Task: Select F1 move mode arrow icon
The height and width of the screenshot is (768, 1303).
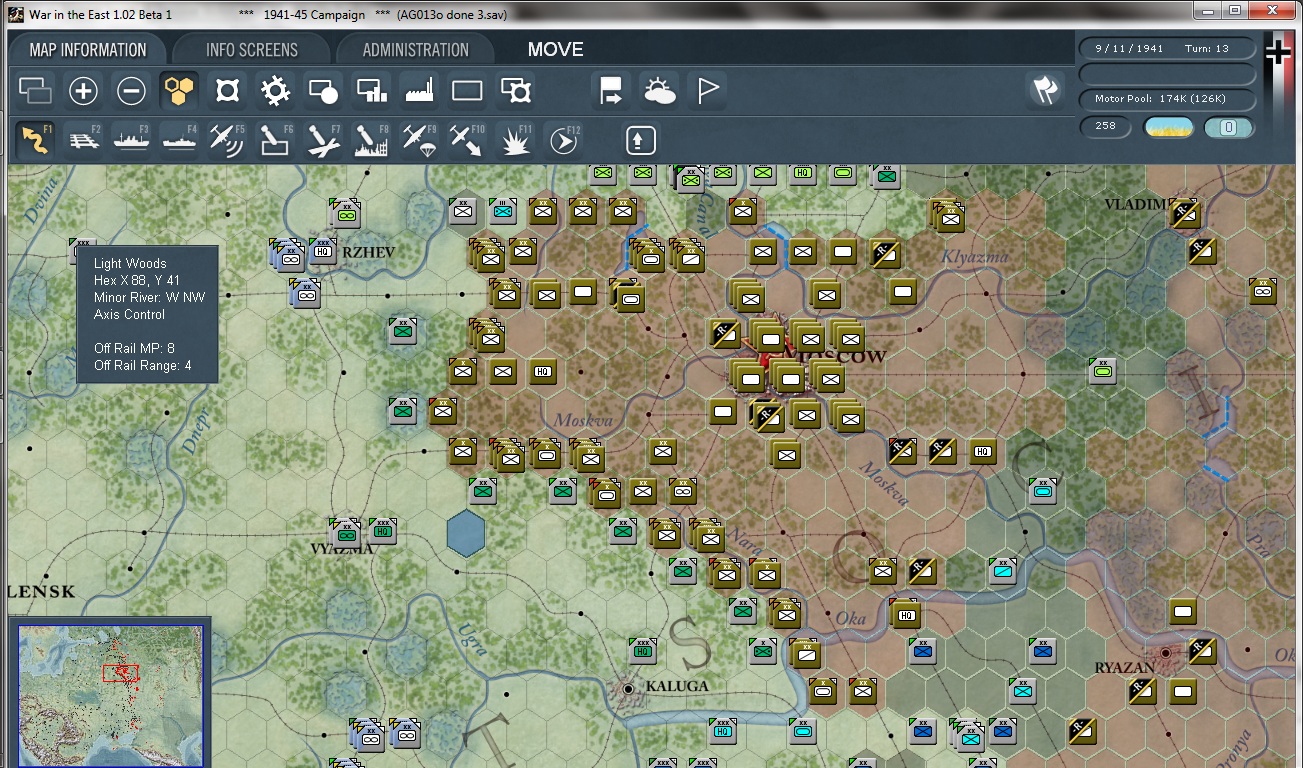Action: [35, 140]
